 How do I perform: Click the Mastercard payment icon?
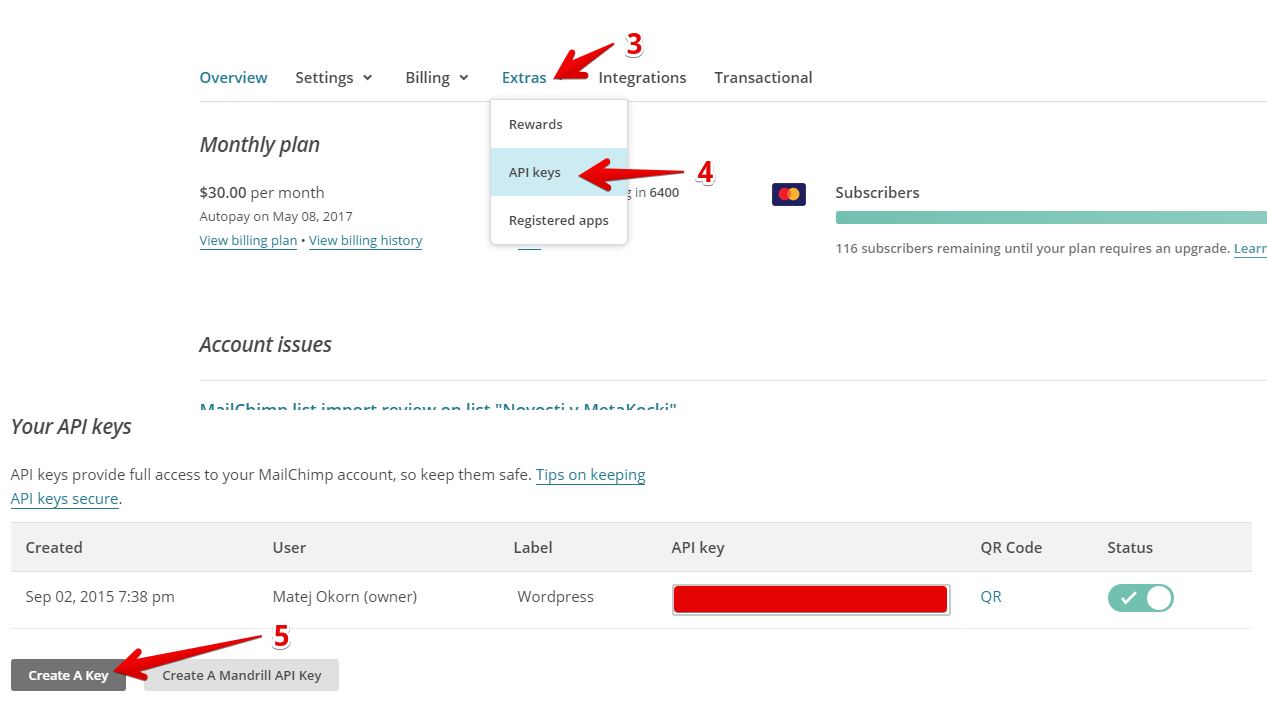tap(789, 194)
